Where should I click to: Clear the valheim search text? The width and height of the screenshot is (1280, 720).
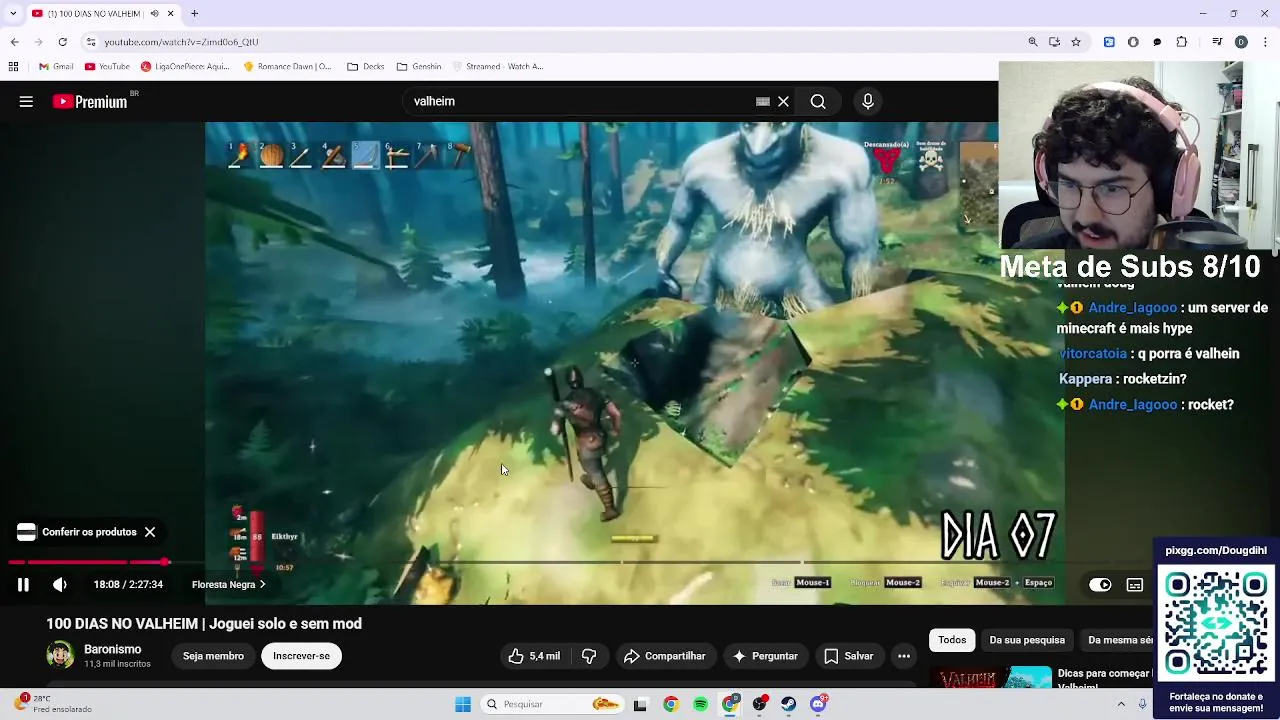(x=784, y=101)
